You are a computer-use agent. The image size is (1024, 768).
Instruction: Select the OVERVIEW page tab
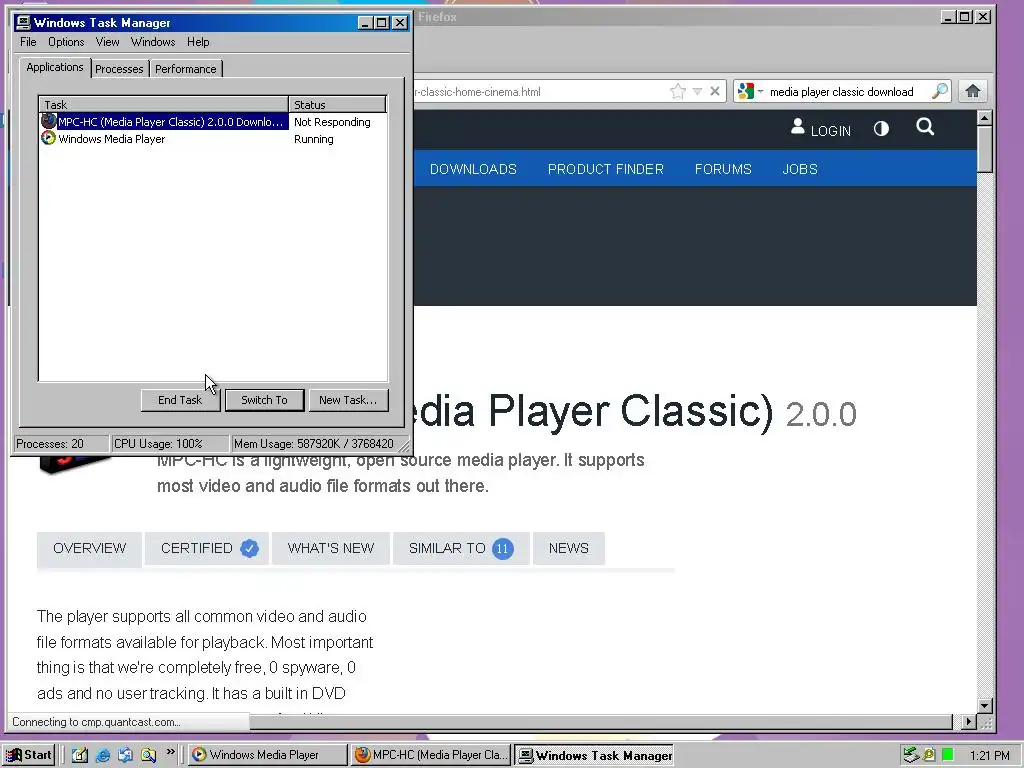pos(89,549)
